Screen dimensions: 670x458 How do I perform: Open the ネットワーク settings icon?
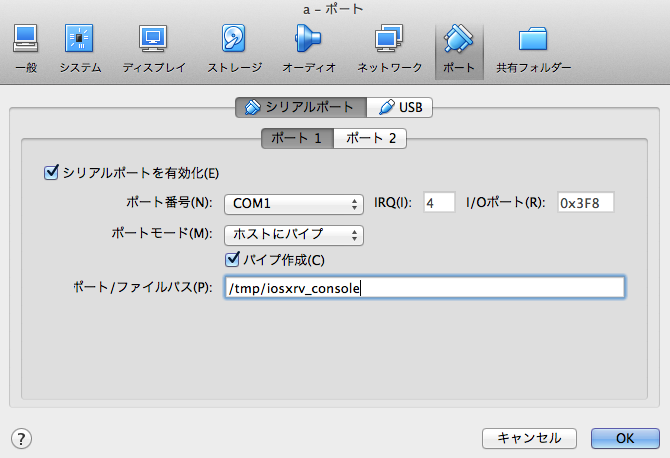(389, 49)
